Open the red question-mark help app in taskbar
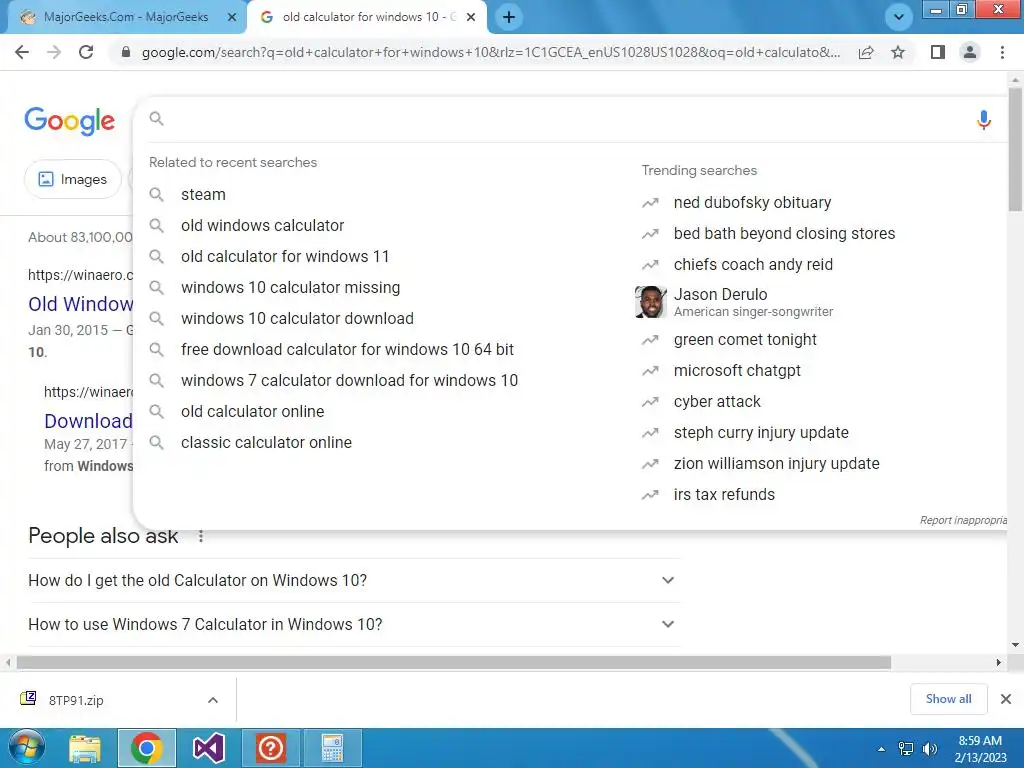Image resolution: width=1024 pixels, height=768 pixels. click(270, 748)
